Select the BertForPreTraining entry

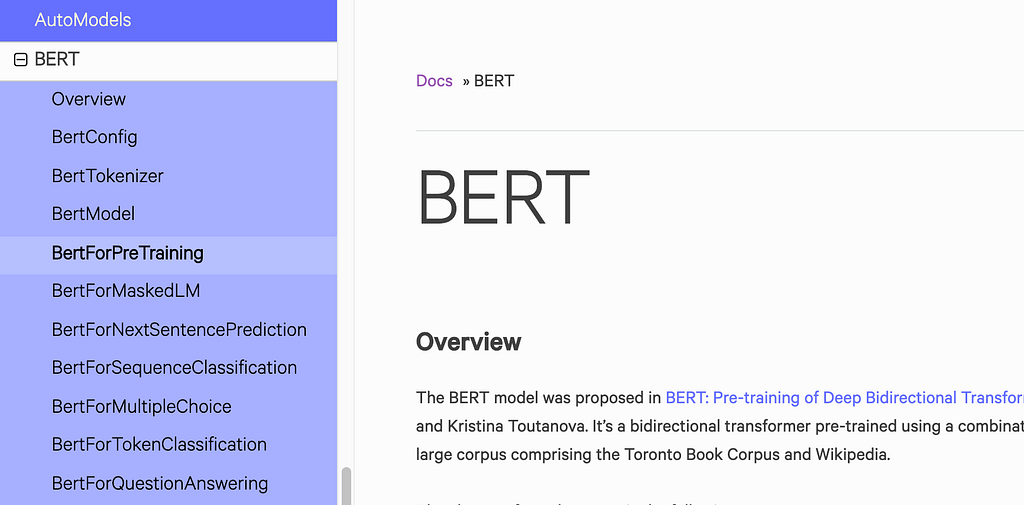[128, 253]
